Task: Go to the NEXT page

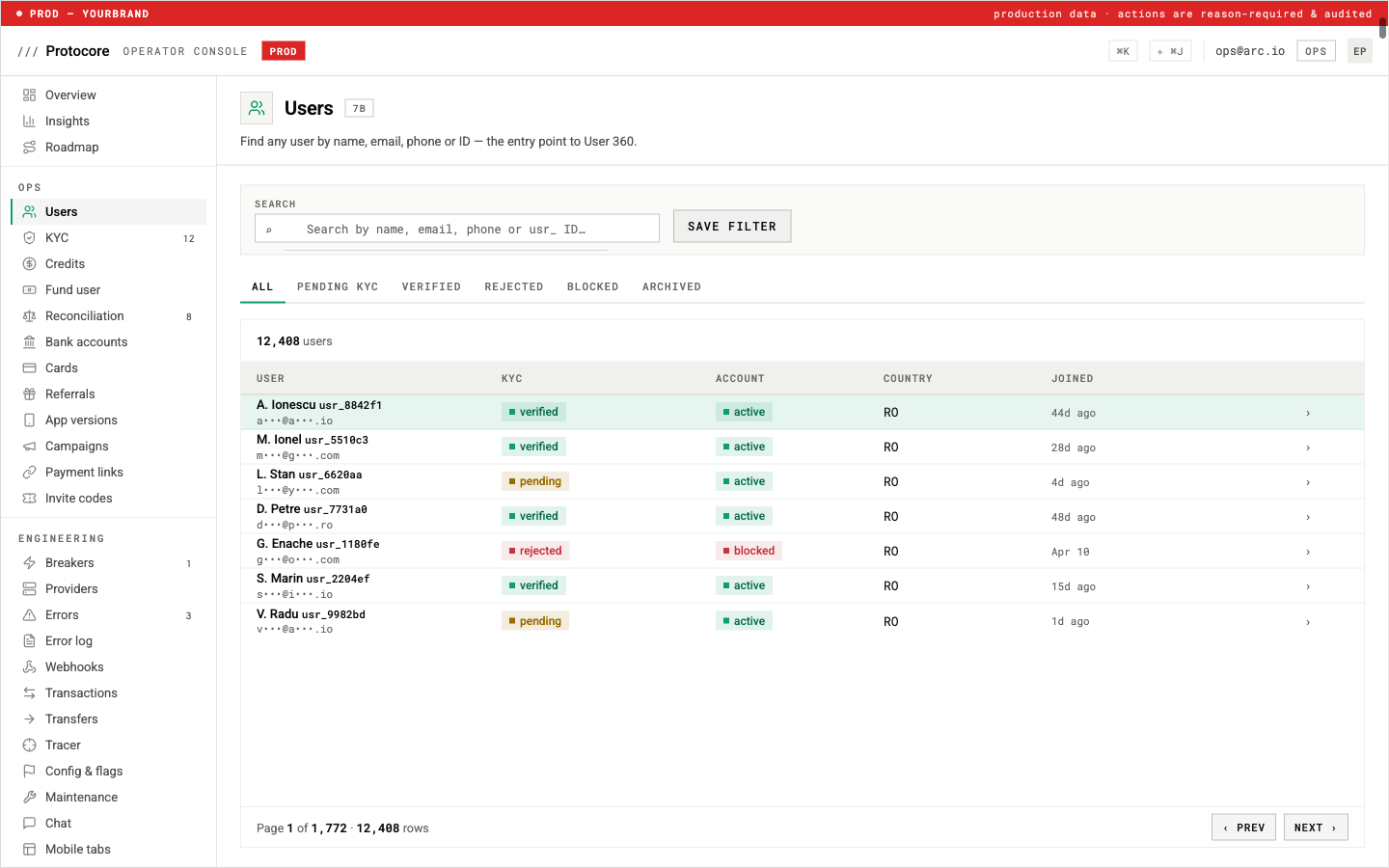Action: pos(1316,827)
